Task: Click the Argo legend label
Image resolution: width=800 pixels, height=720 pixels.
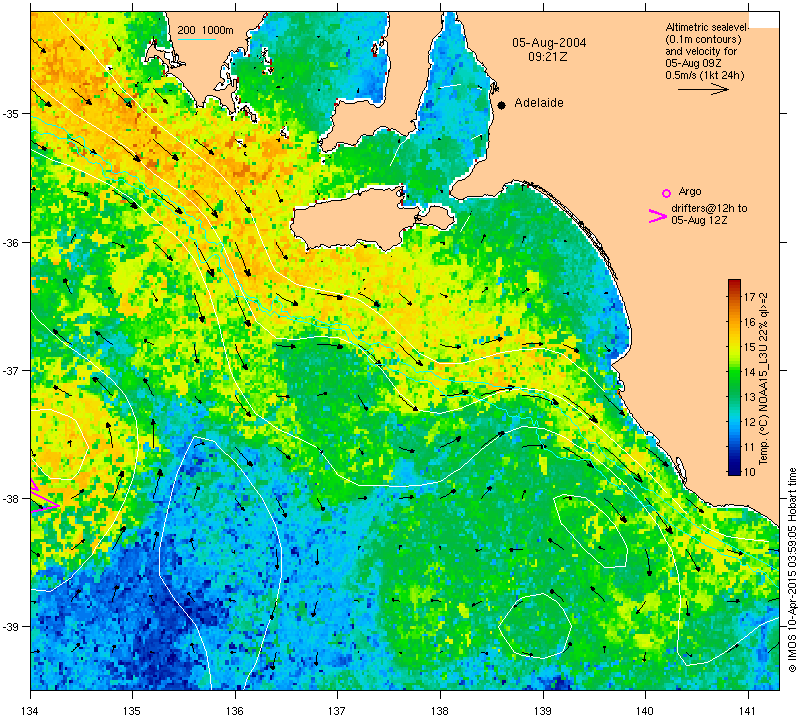Action: coord(690,192)
